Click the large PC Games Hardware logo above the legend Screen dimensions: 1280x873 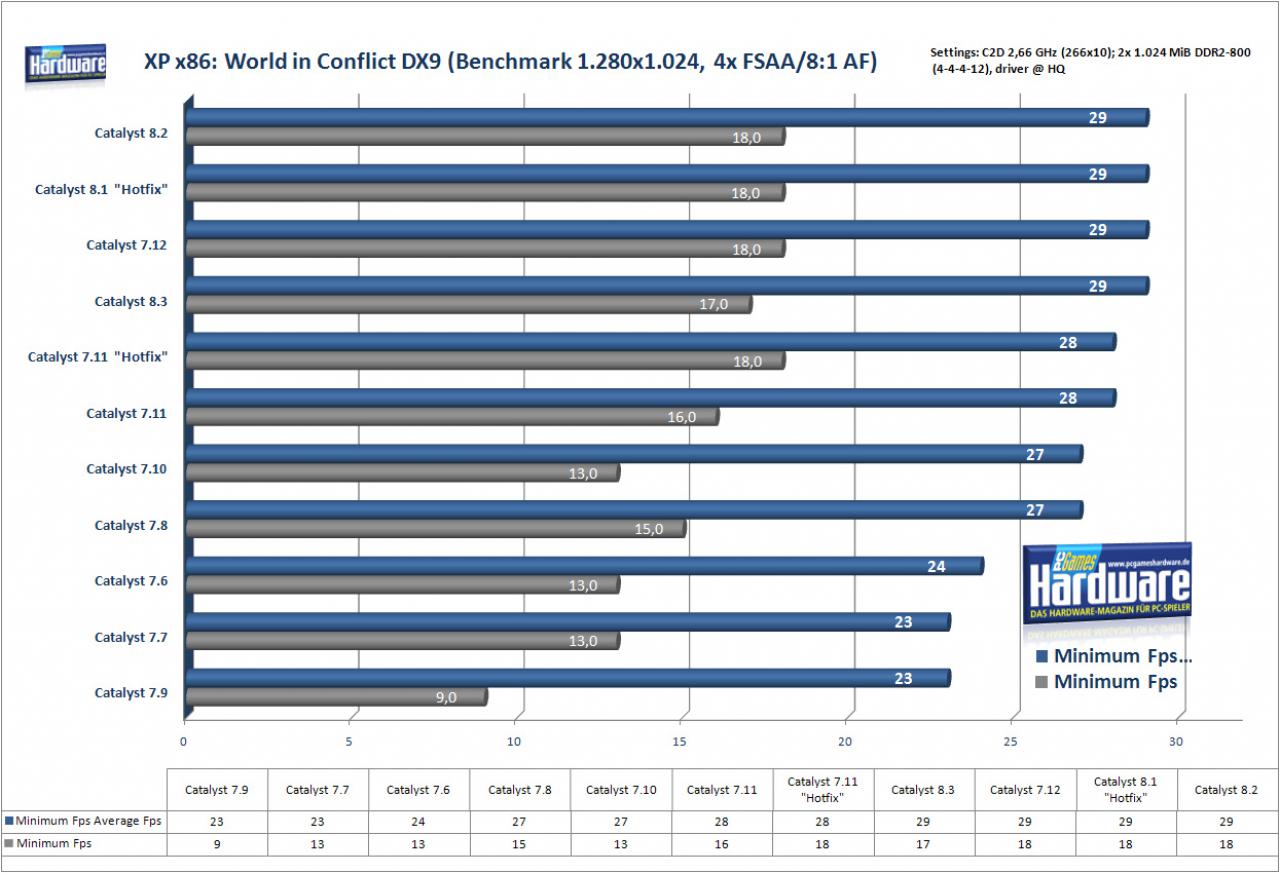pyautogui.click(x=1107, y=584)
